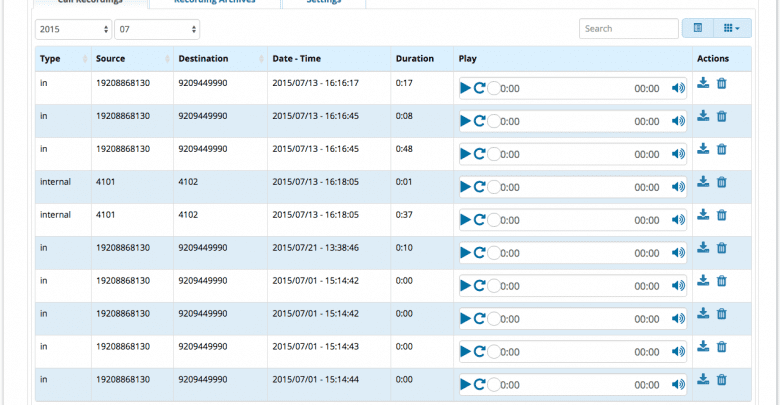Play the 2015/07/21 recording
Image resolution: width=780 pixels, height=405 pixels.
[x=466, y=253]
